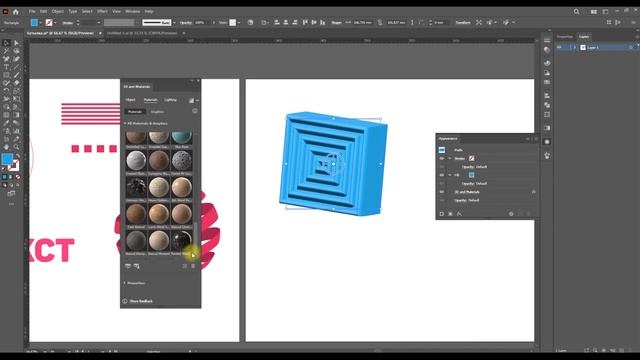
Task: Click Add New Stroke in the Appearance panel
Action: tap(441, 214)
